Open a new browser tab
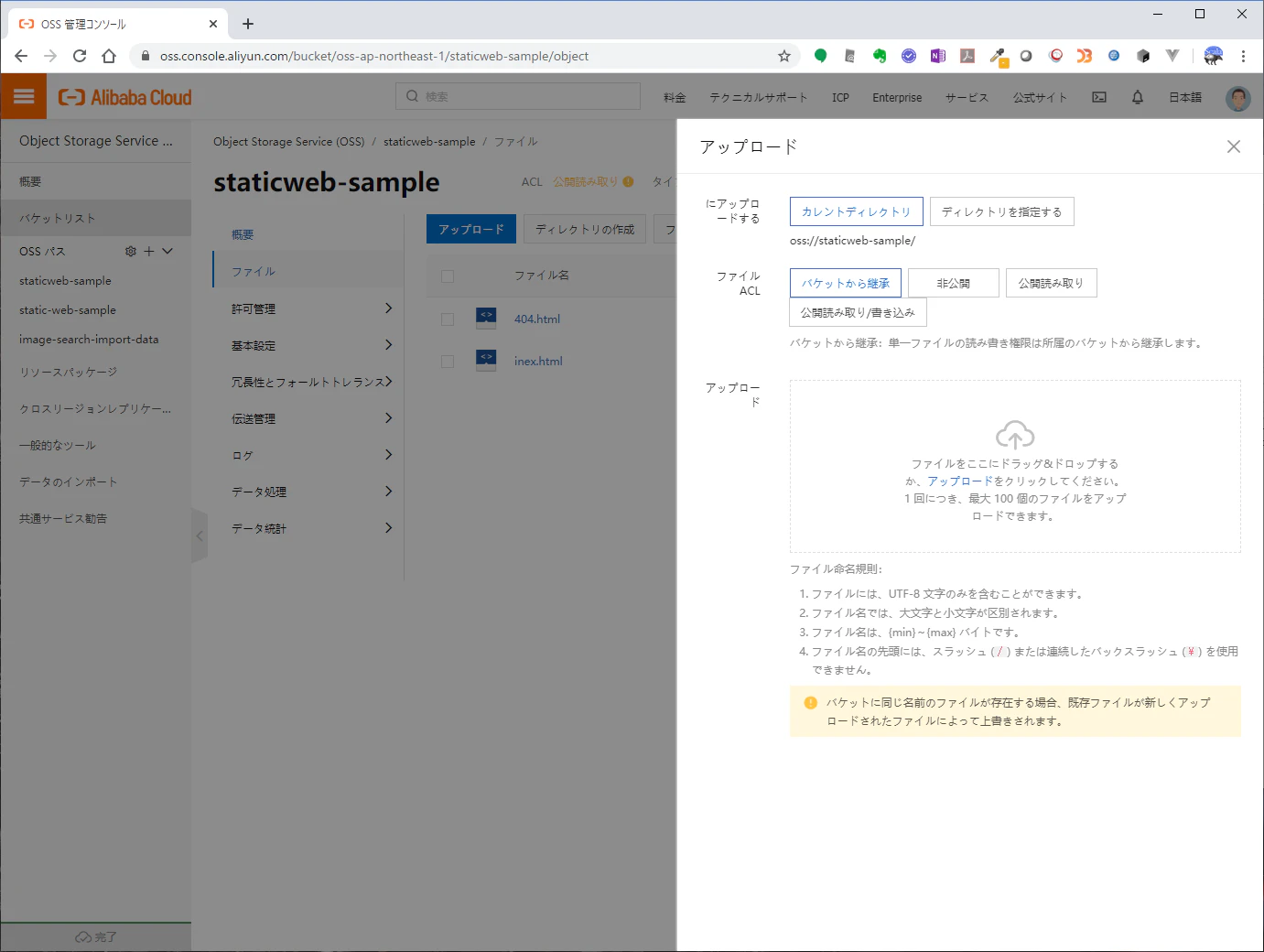The image size is (1264, 952). tap(248, 24)
